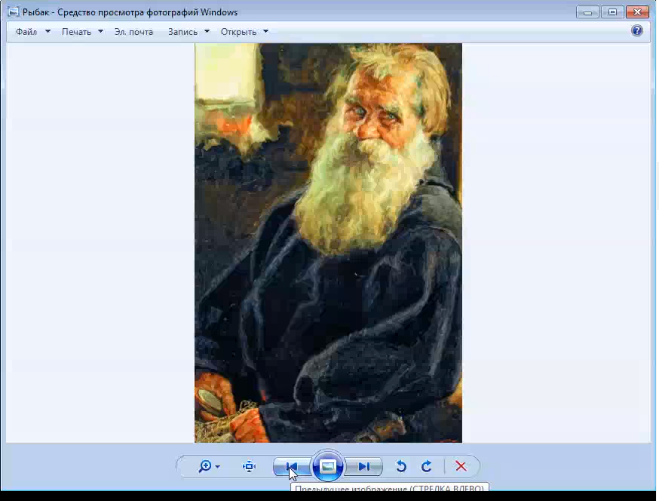Open the Файл menu
This screenshot has height=501, width=659.
tap(32, 32)
